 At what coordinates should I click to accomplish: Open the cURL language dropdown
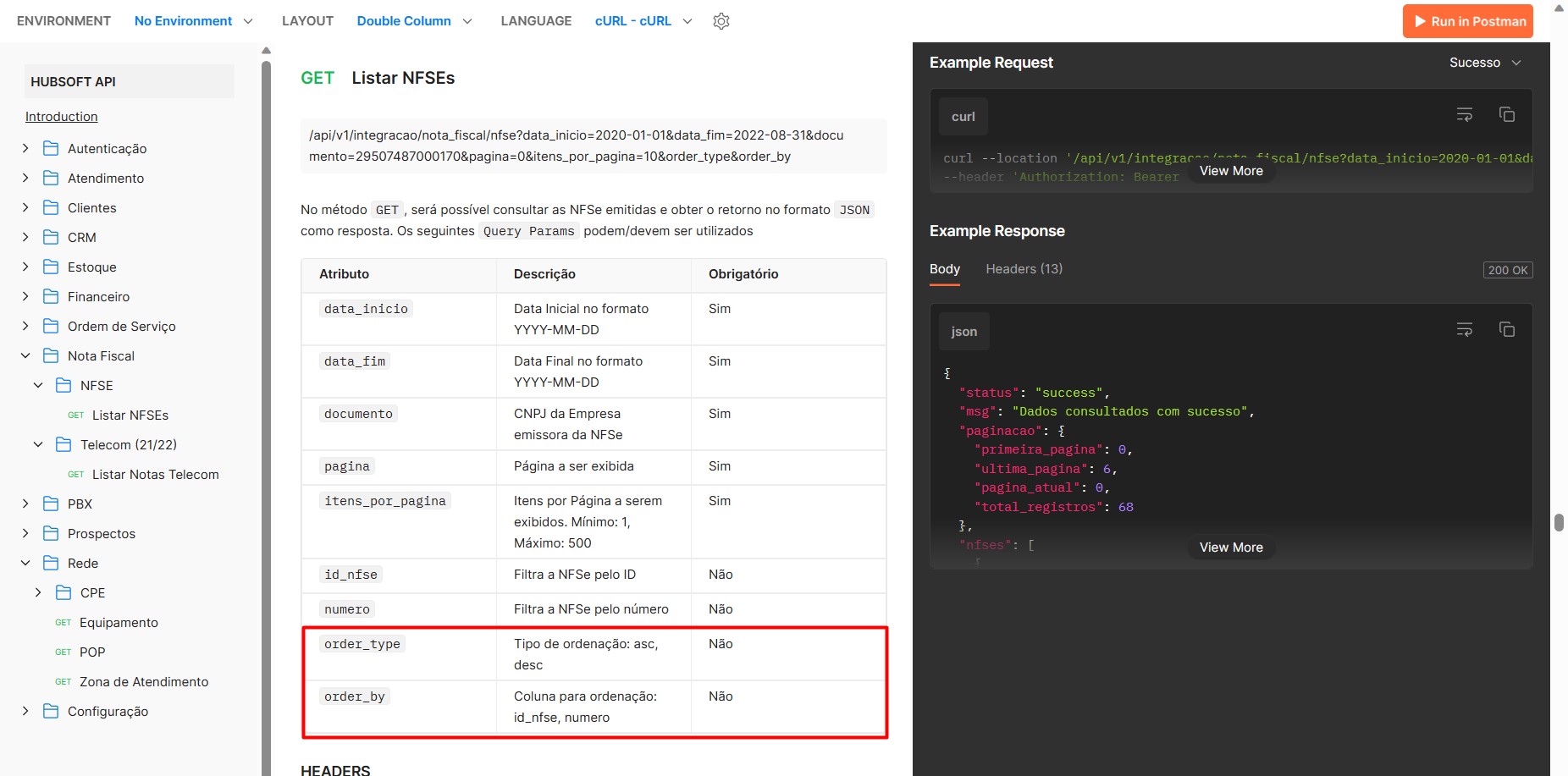point(643,21)
